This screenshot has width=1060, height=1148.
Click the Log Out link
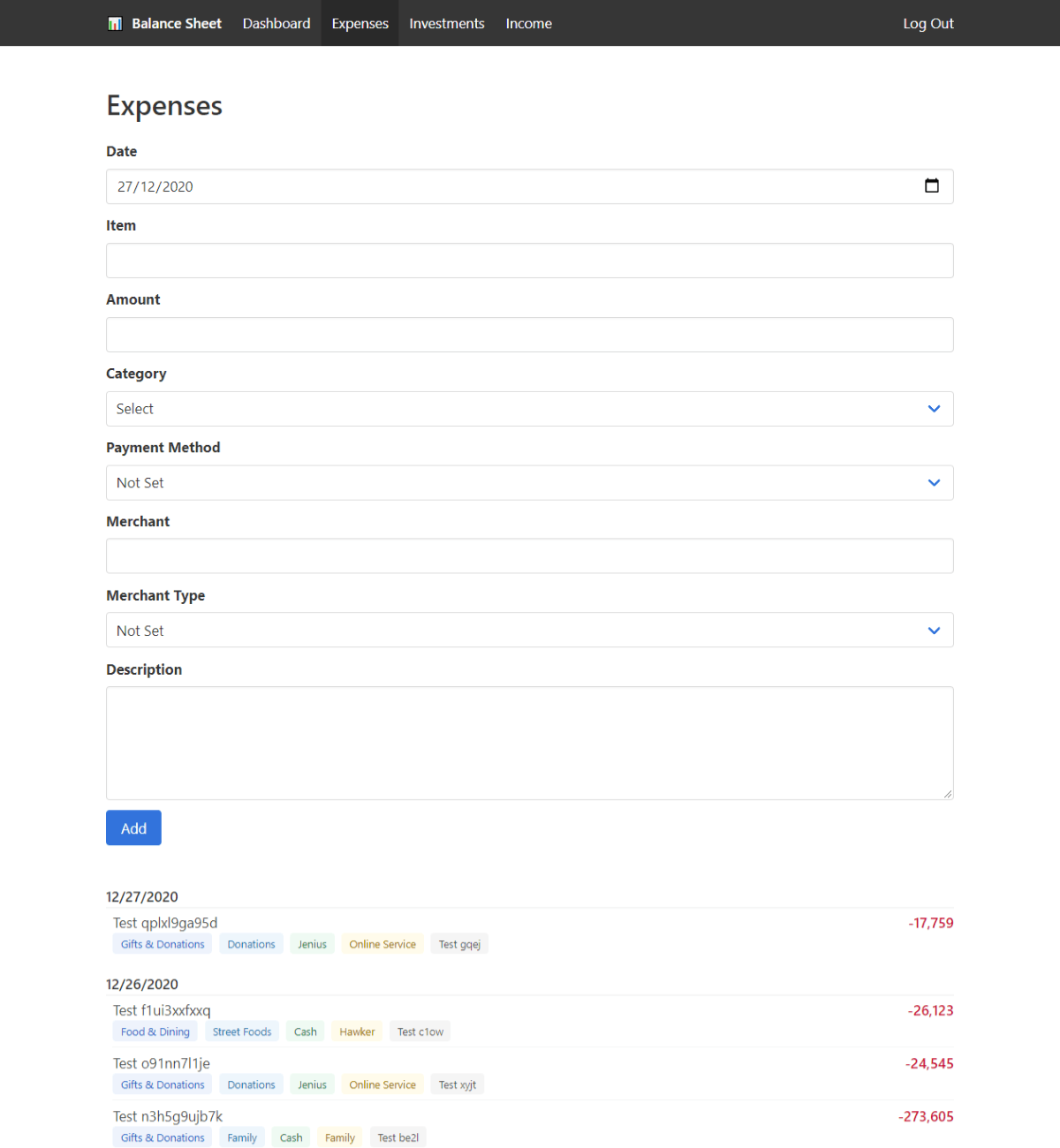[927, 24]
